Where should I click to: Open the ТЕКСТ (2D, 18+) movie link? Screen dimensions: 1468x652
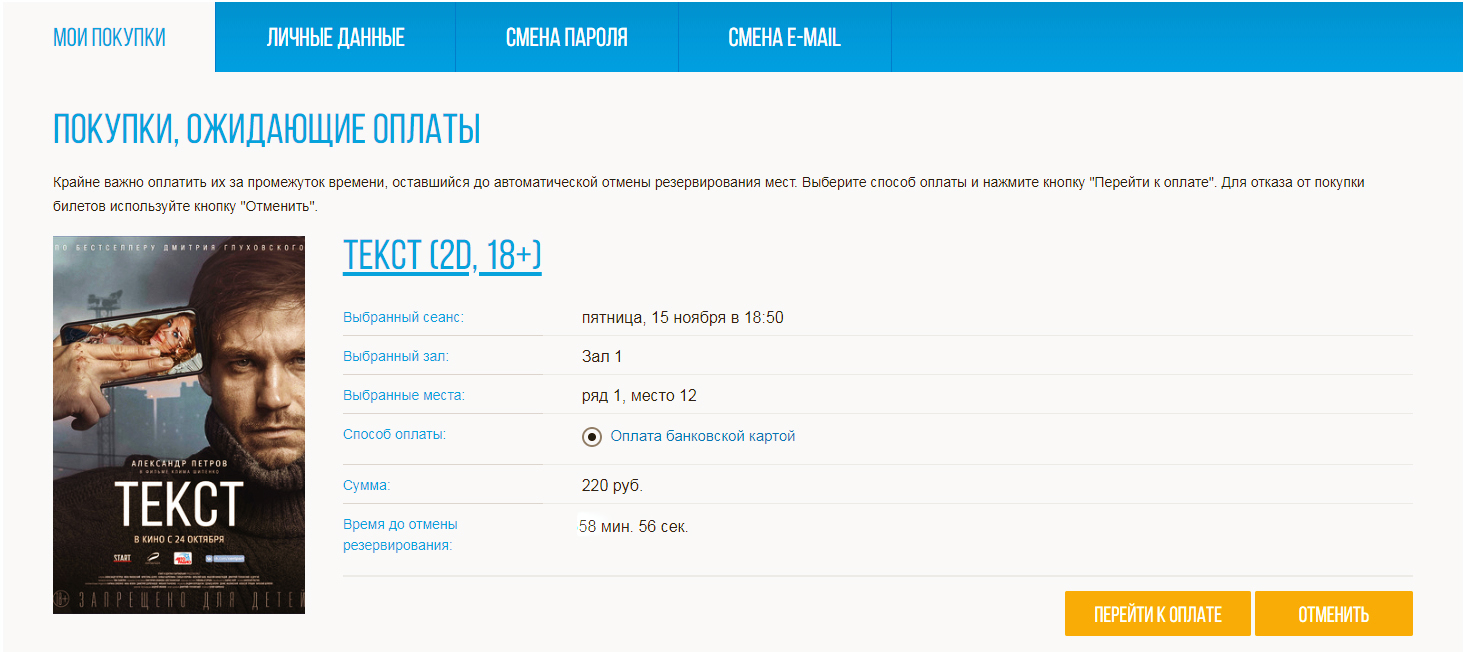coord(442,256)
